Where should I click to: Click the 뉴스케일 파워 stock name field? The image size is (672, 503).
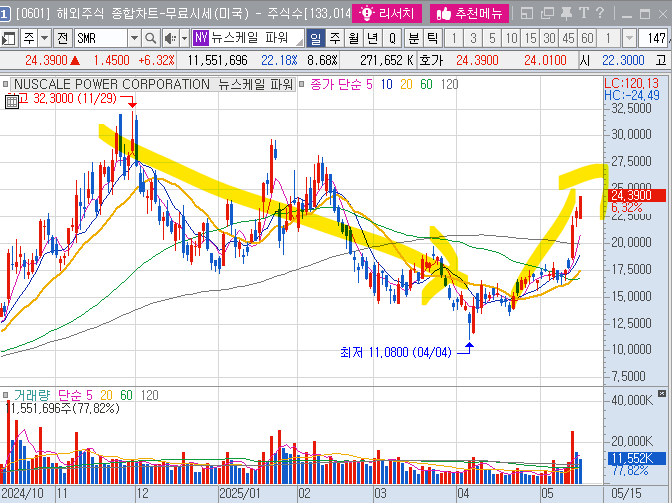coord(255,38)
